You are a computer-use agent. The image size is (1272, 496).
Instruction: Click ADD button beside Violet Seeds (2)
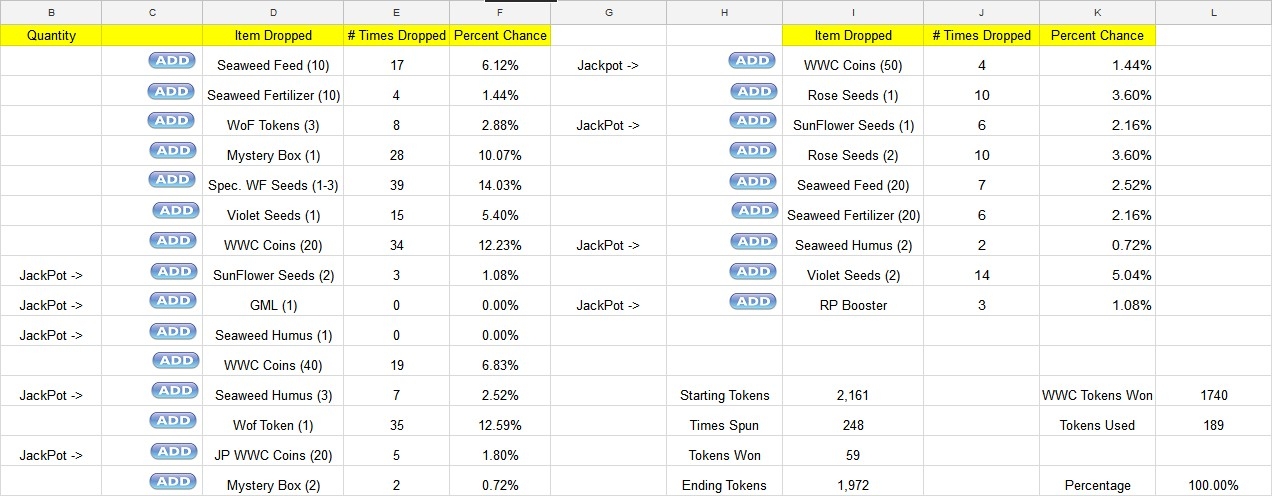[752, 271]
